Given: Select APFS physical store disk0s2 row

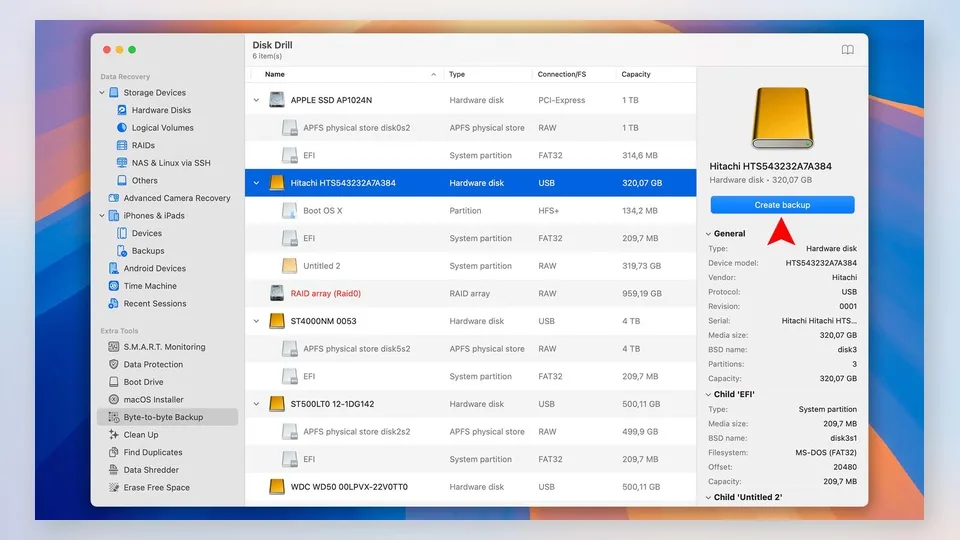Looking at the screenshot, I should [470, 127].
